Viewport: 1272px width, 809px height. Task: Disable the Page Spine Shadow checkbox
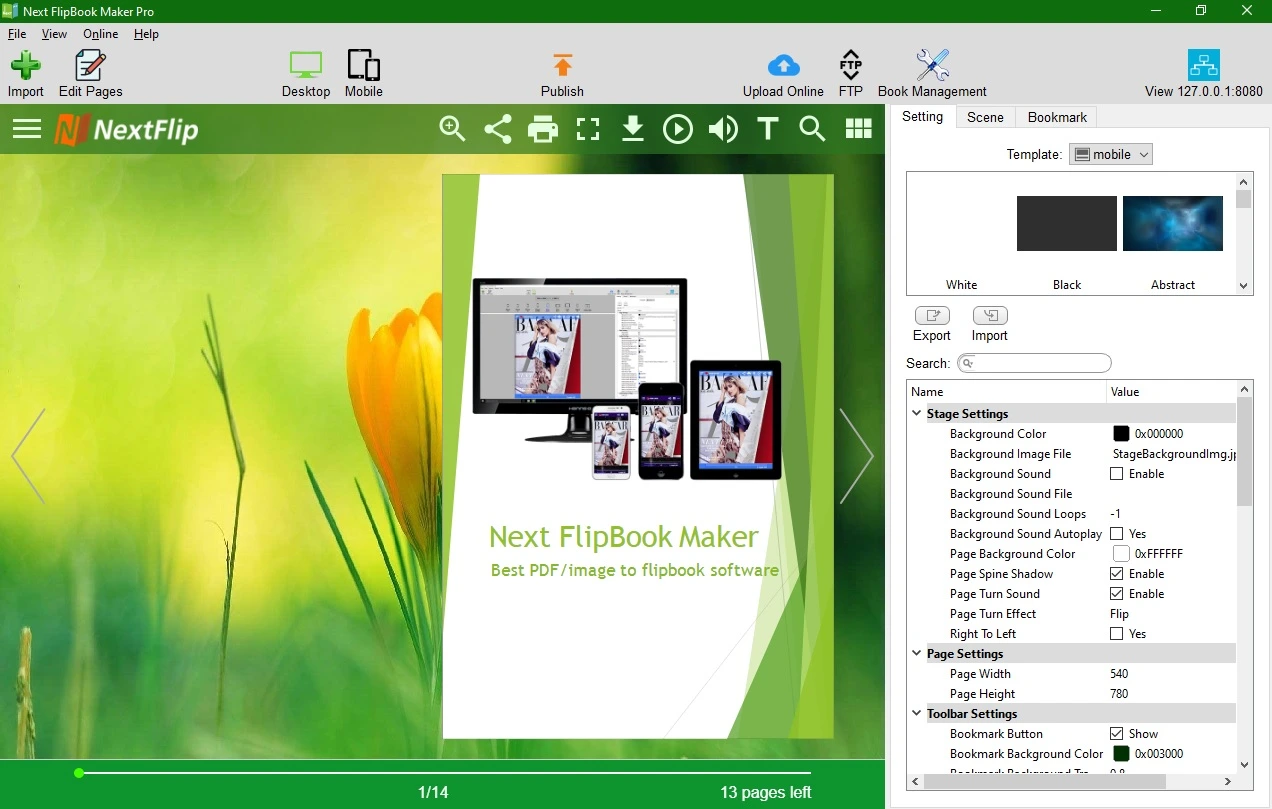coord(1117,574)
